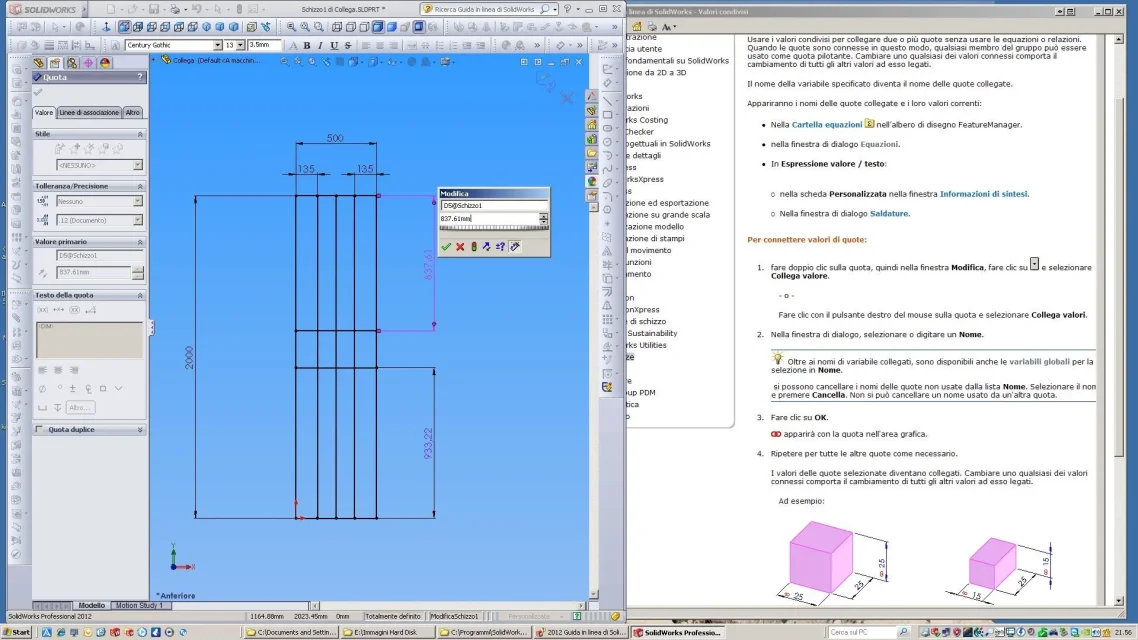Insert the diameter symbol in dimension text
This screenshot has width=1138, height=640.
point(42,389)
